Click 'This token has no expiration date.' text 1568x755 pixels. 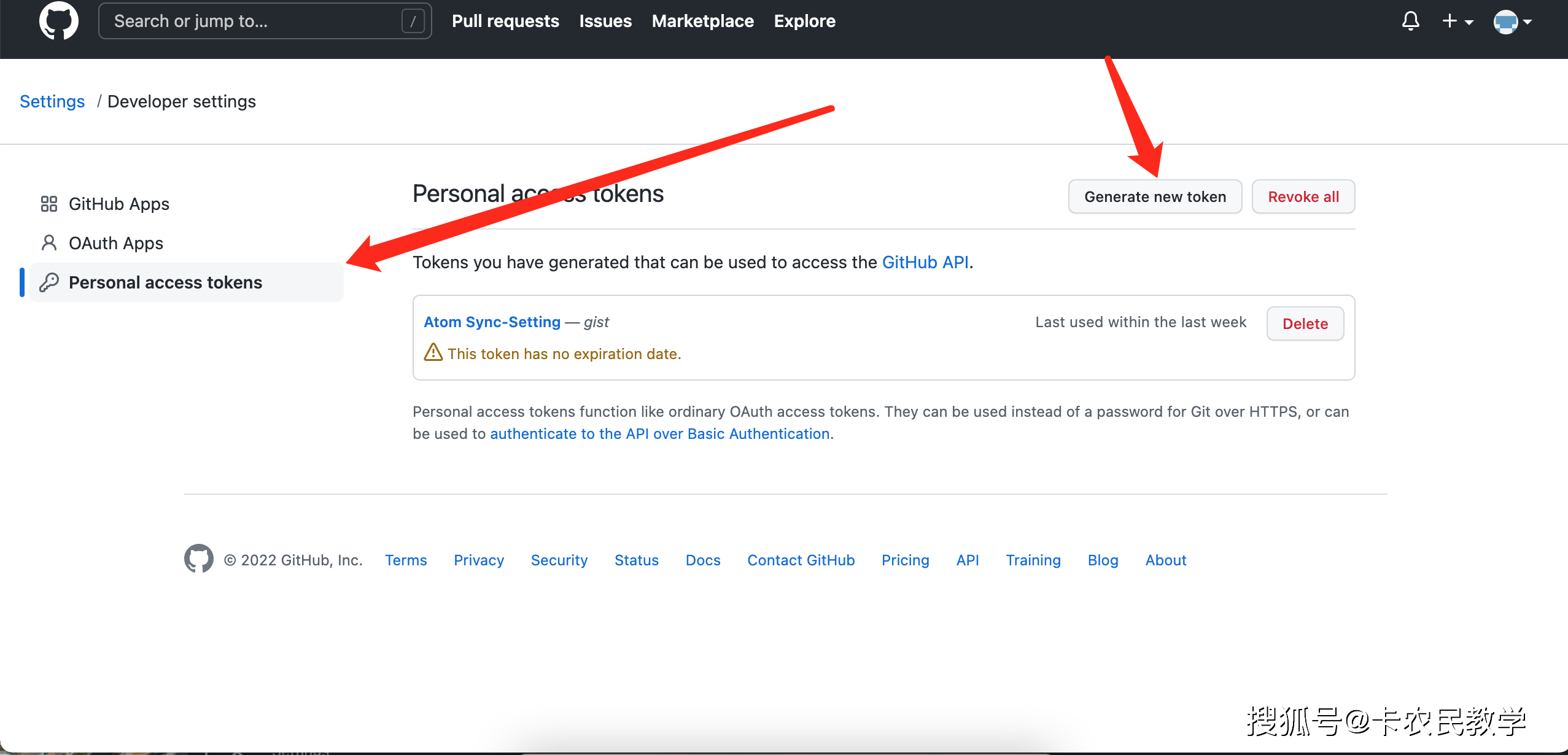[564, 354]
